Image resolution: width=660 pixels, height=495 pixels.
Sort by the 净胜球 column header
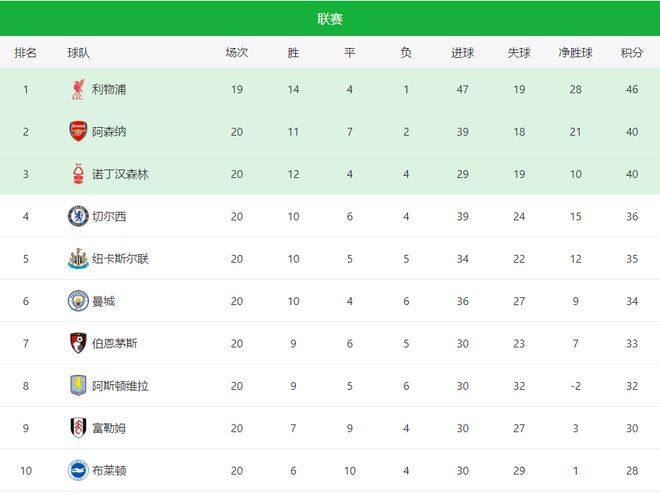click(575, 53)
